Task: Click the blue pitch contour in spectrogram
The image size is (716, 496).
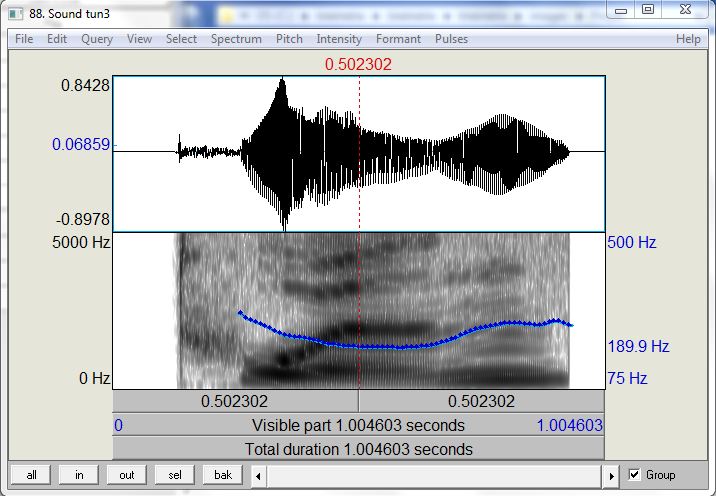Action: [x=402, y=347]
